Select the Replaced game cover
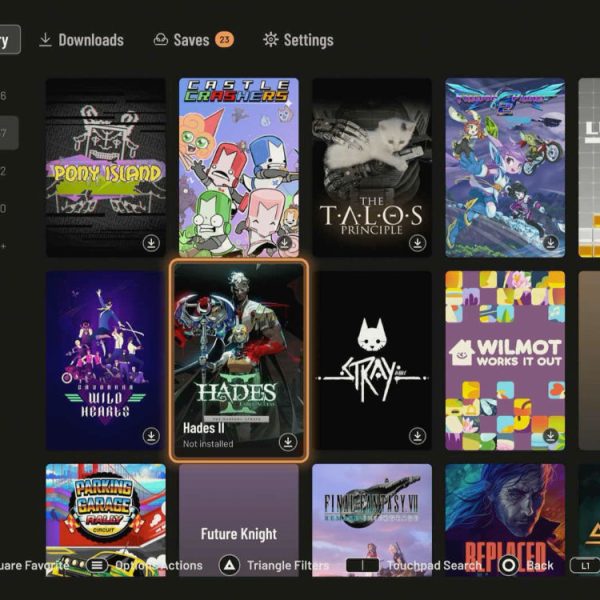The height and width of the screenshot is (600, 600). click(x=505, y=520)
